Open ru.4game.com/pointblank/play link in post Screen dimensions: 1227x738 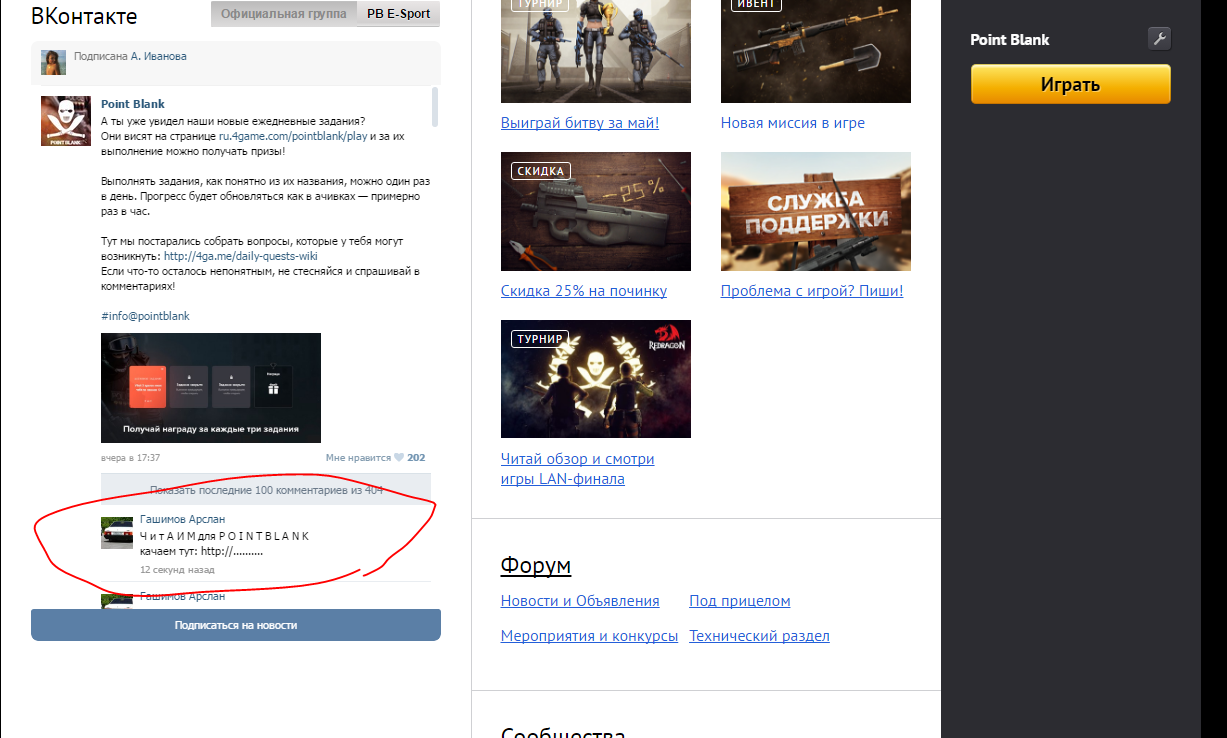coord(293,135)
